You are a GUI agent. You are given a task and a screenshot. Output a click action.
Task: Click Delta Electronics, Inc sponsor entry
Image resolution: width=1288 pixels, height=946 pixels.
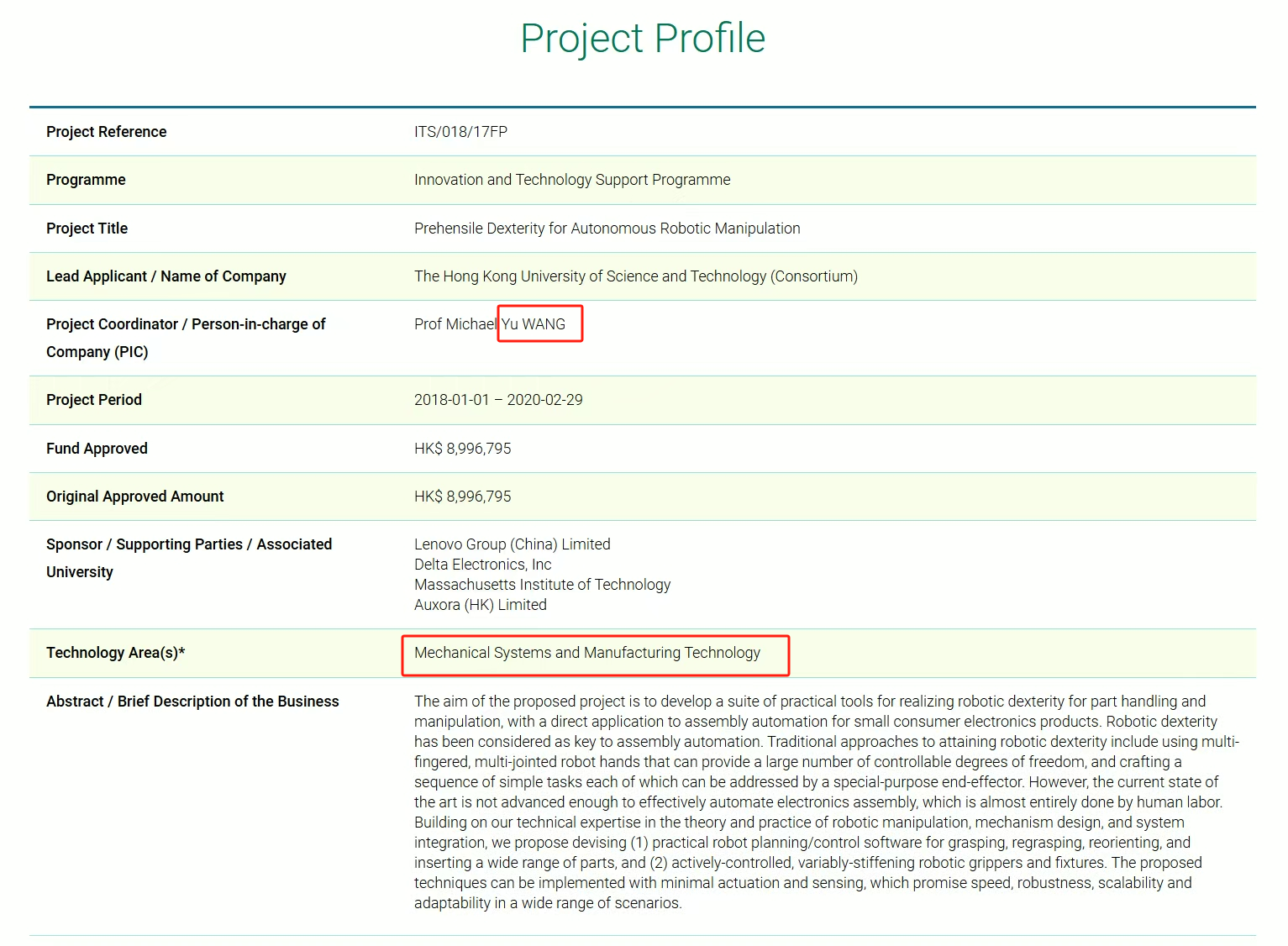pyautogui.click(x=482, y=565)
